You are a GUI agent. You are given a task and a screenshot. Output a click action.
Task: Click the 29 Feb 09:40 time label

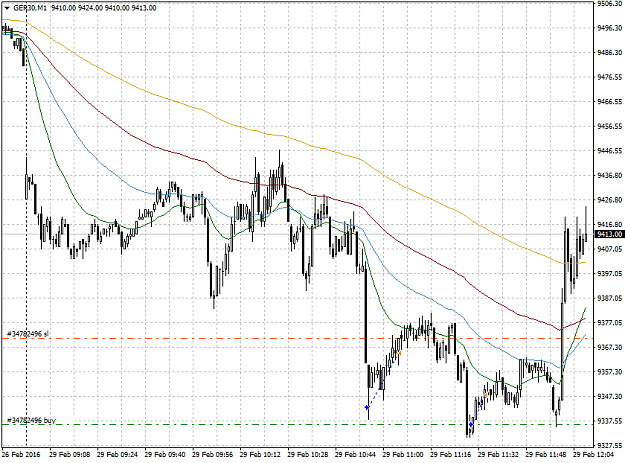tap(165, 454)
